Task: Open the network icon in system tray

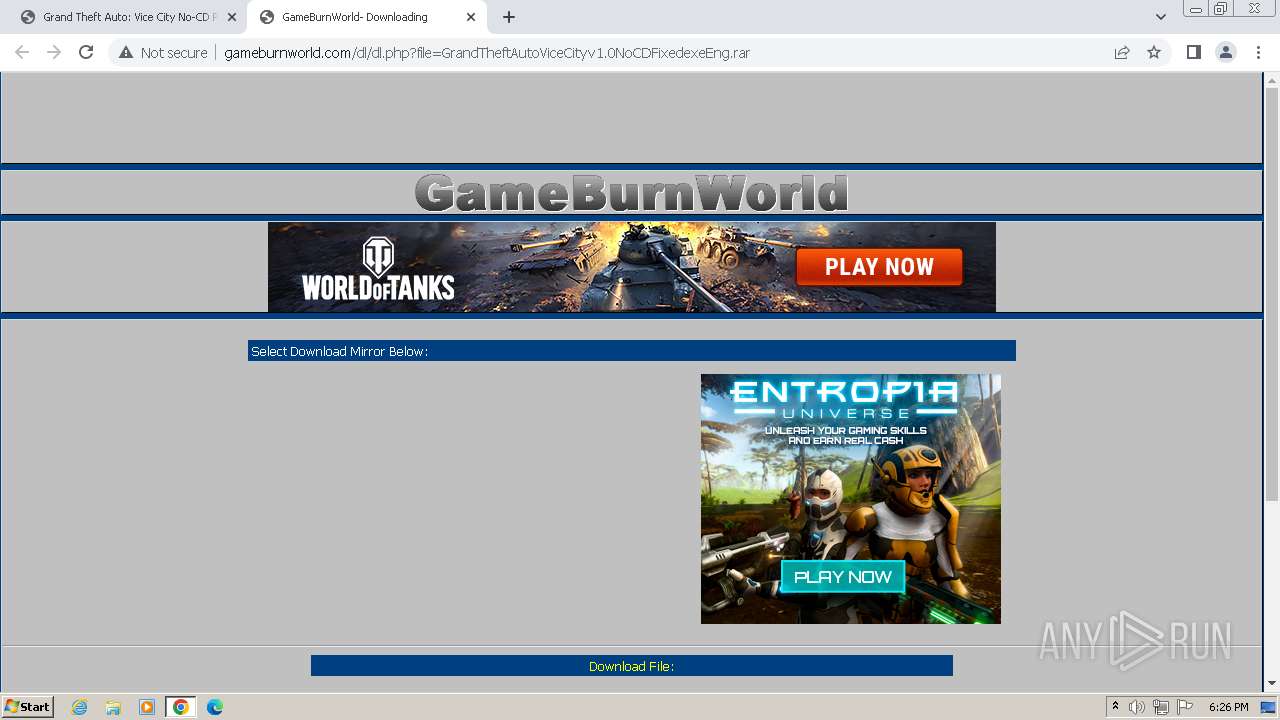Action: (x=1161, y=707)
